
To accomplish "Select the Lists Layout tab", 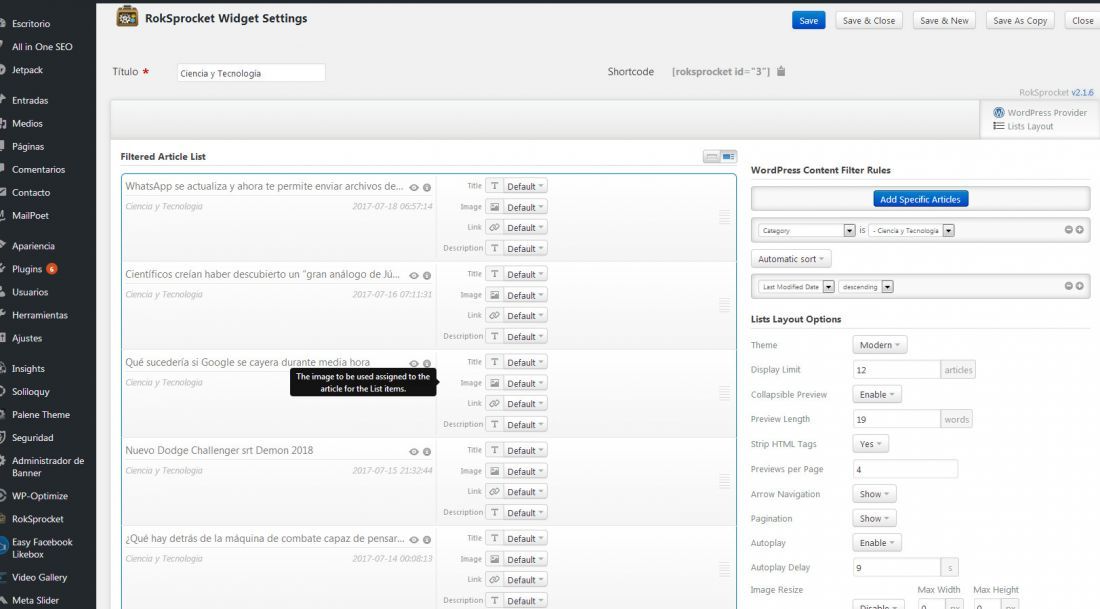I will (1023, 126).
